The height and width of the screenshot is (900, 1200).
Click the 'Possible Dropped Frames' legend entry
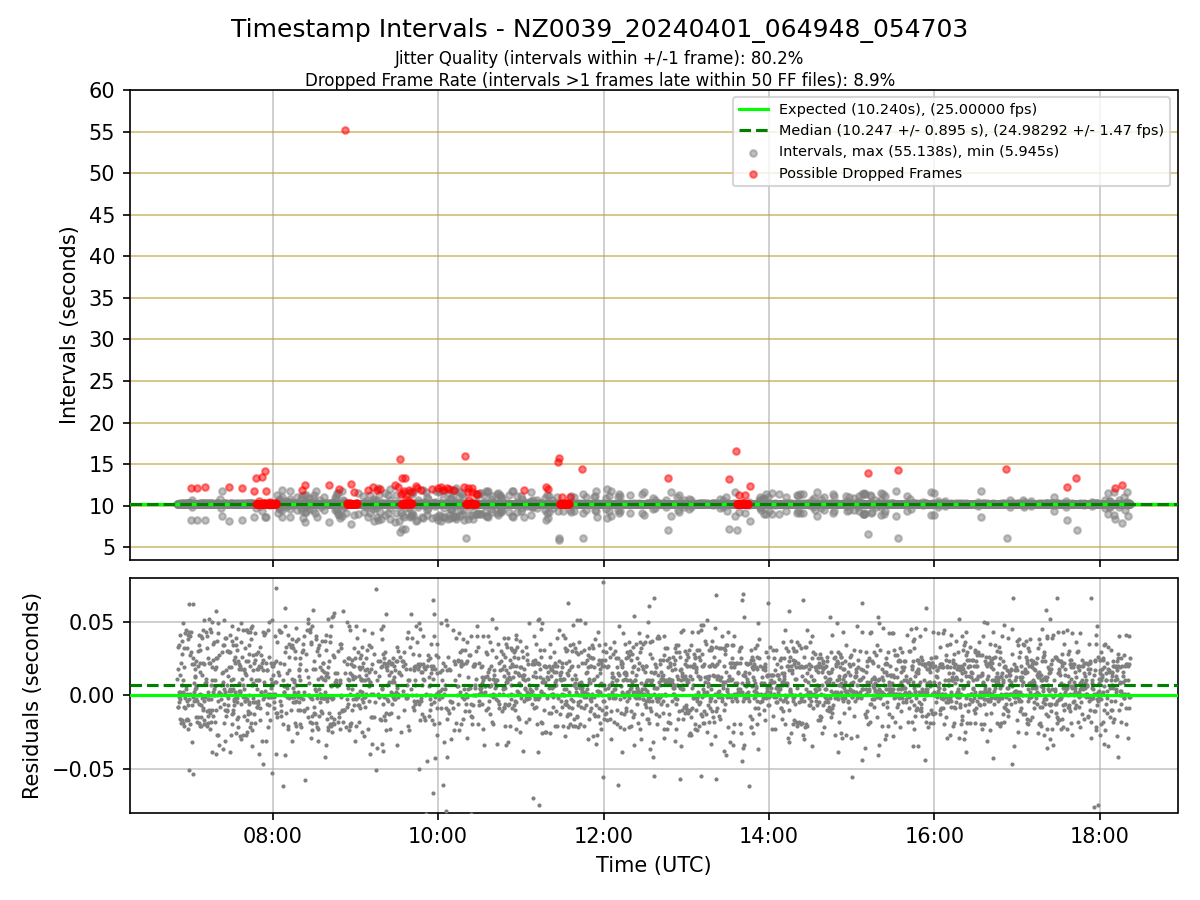870,173
